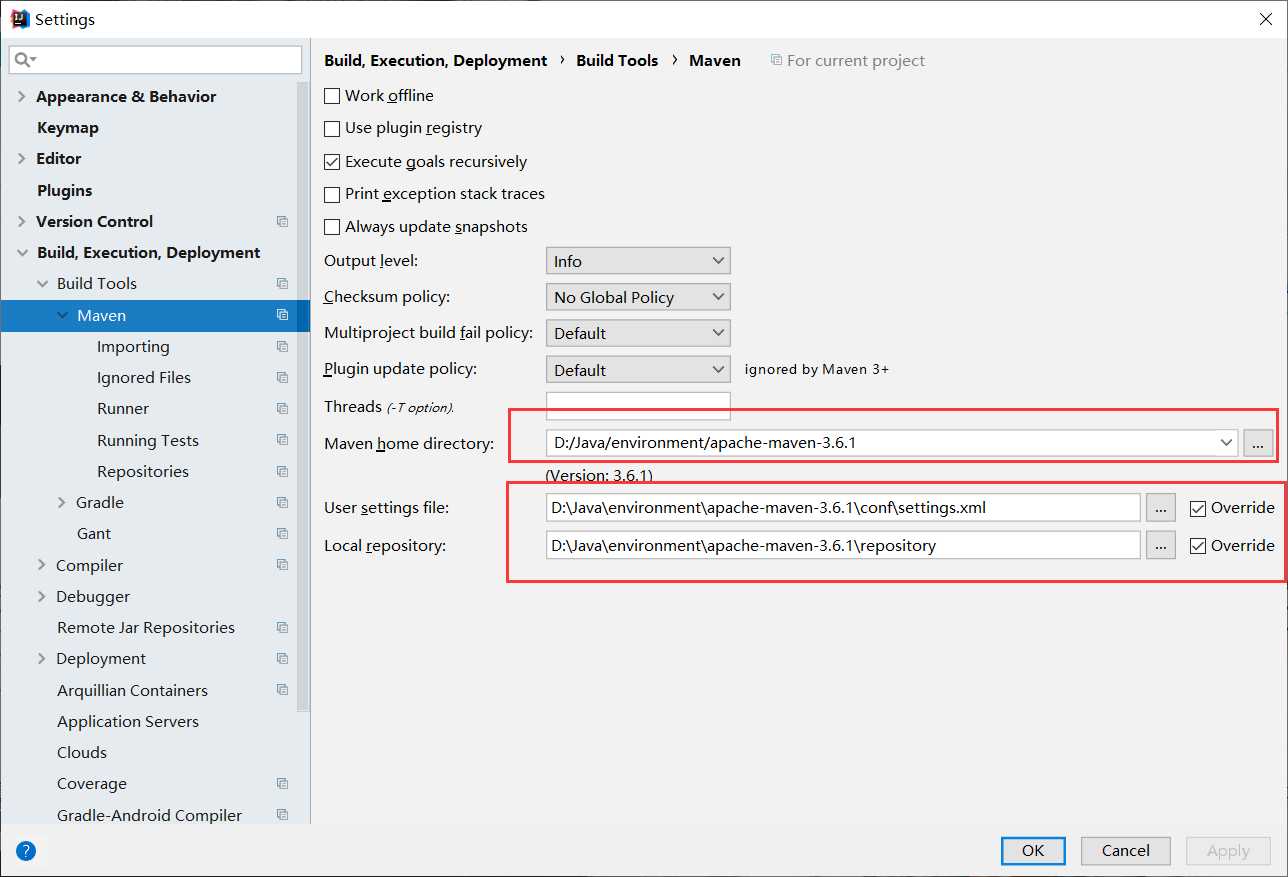The width and height of the screenshot is (1288, 877).
Task: Click project-level icon next to Runner
Action: 282,409
